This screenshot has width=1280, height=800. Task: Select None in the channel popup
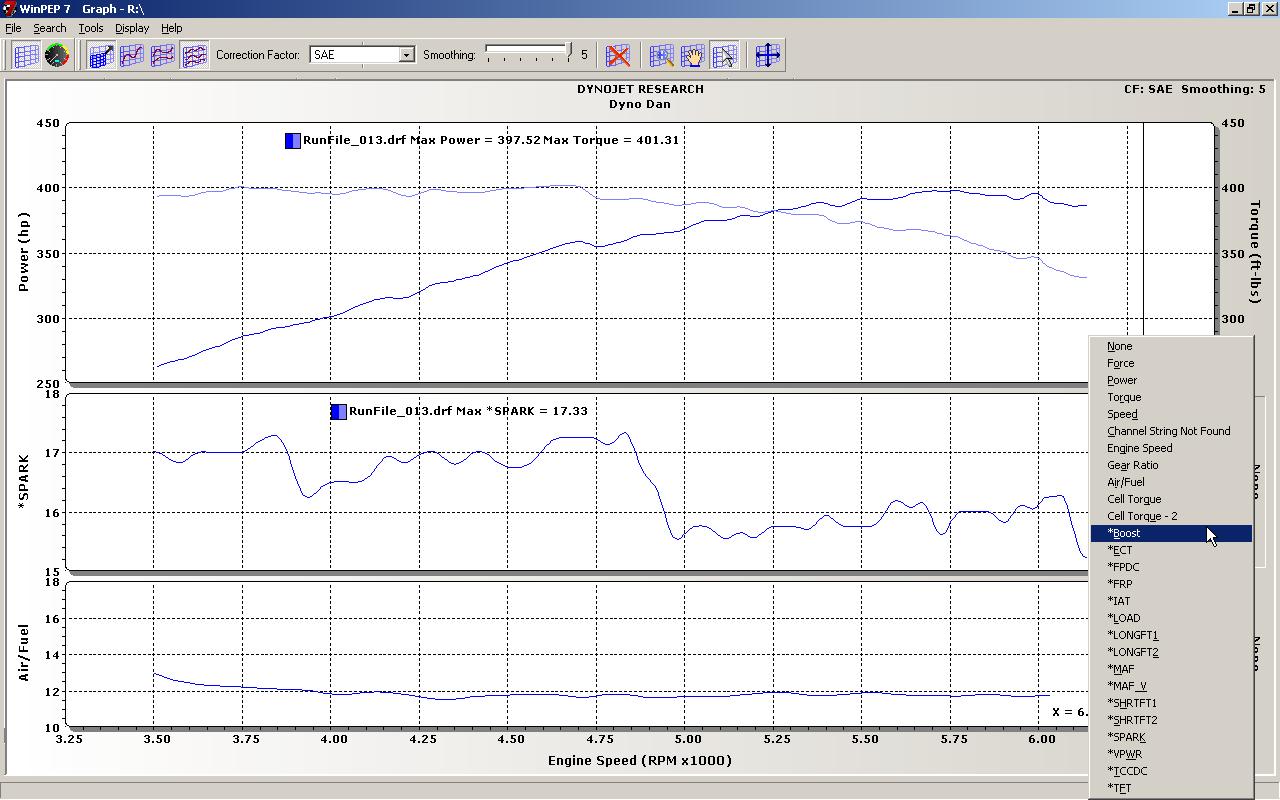pos(1119,346)
